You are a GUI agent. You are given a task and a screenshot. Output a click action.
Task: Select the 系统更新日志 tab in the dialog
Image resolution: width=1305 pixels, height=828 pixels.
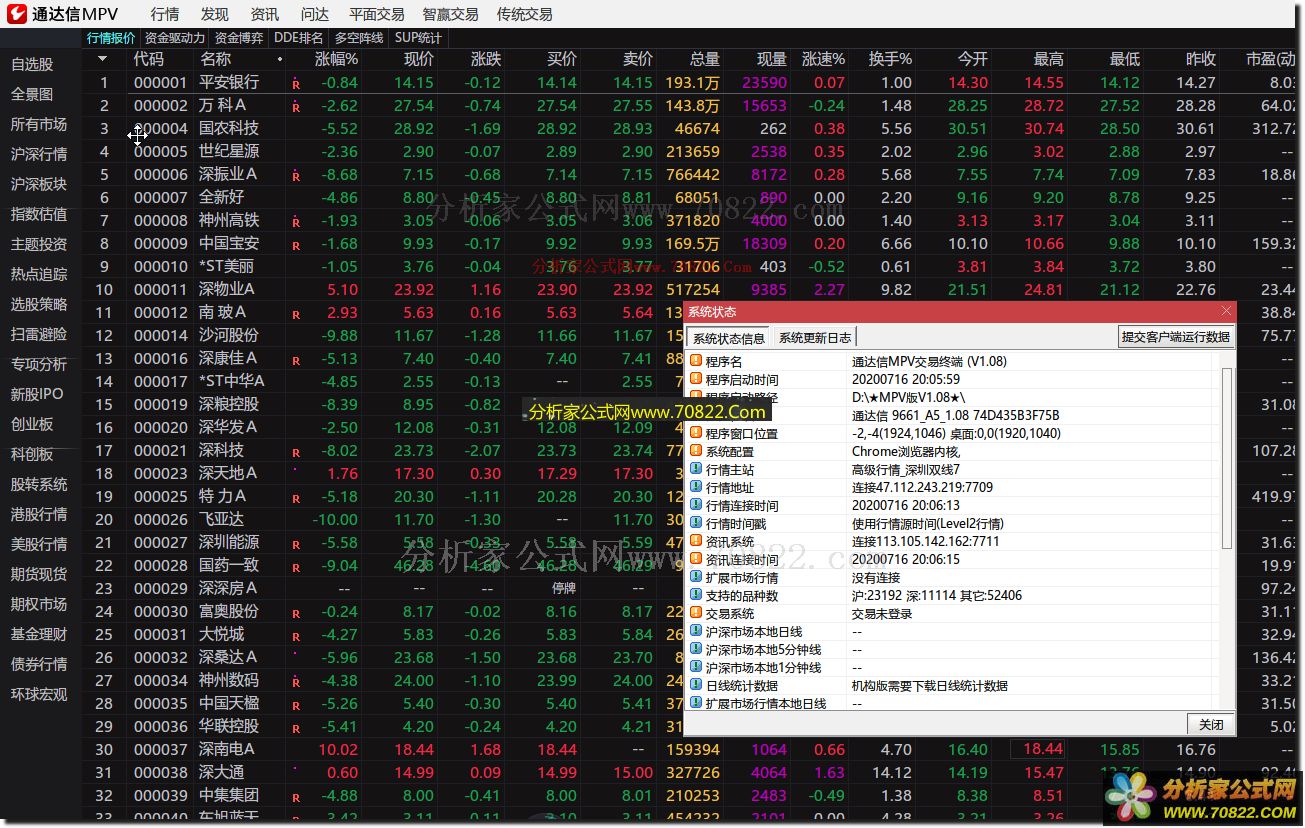click(815, 338)
